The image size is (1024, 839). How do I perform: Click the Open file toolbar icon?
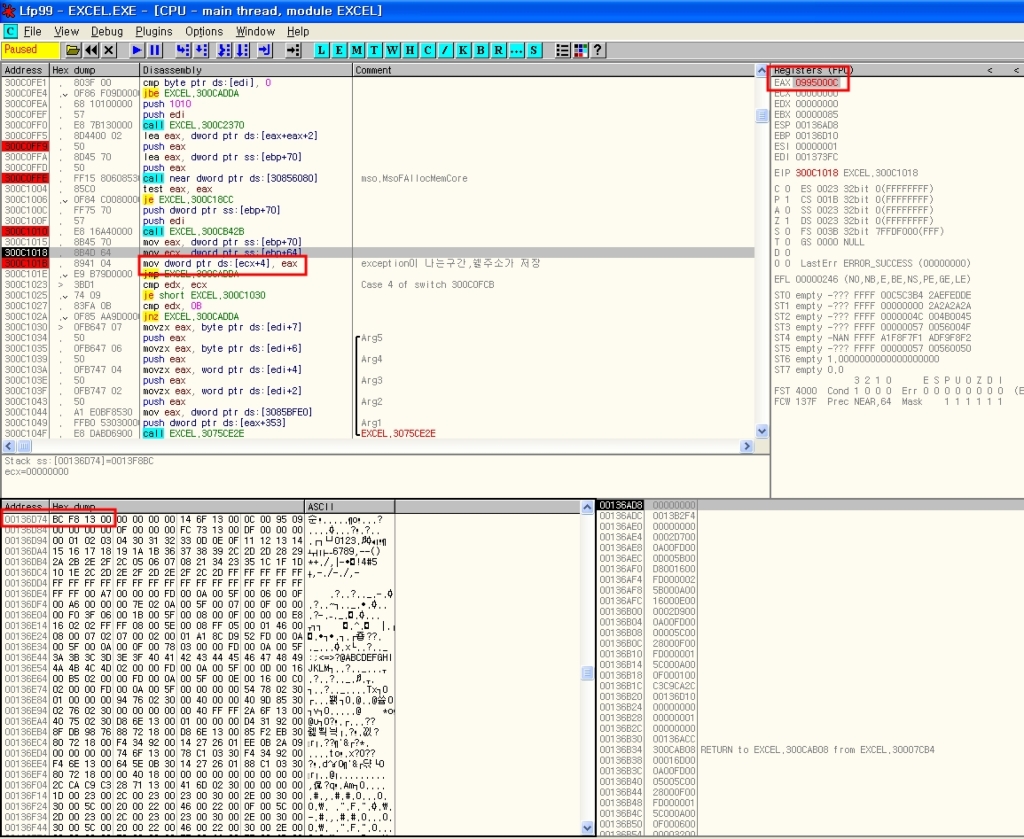[x=73, y=50]
